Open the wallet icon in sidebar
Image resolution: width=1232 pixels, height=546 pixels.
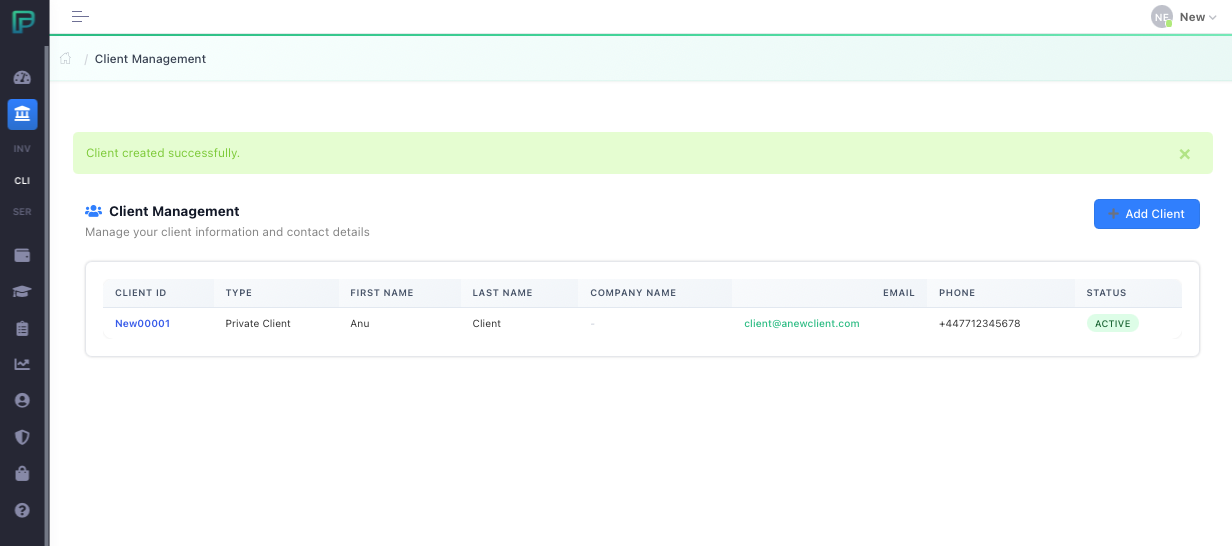point(22,255)
